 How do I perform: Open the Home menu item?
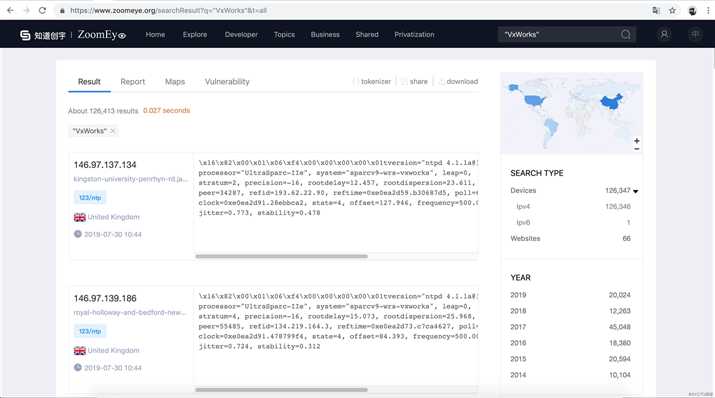(x=155, y=35)
